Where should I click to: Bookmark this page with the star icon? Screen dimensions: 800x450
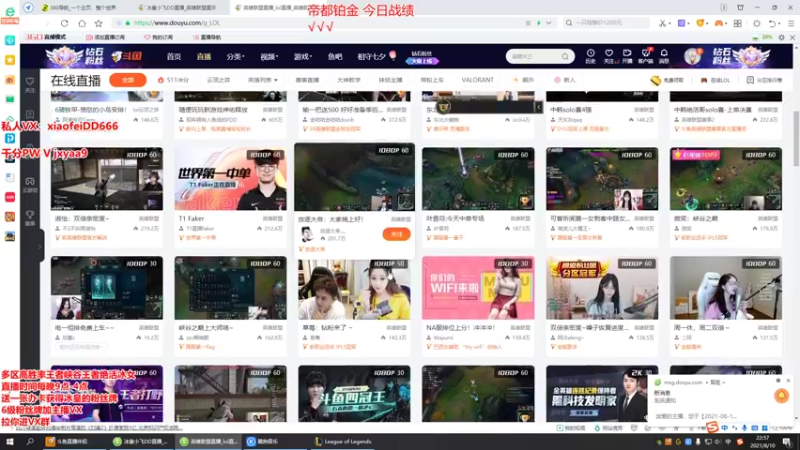point(98,23)
